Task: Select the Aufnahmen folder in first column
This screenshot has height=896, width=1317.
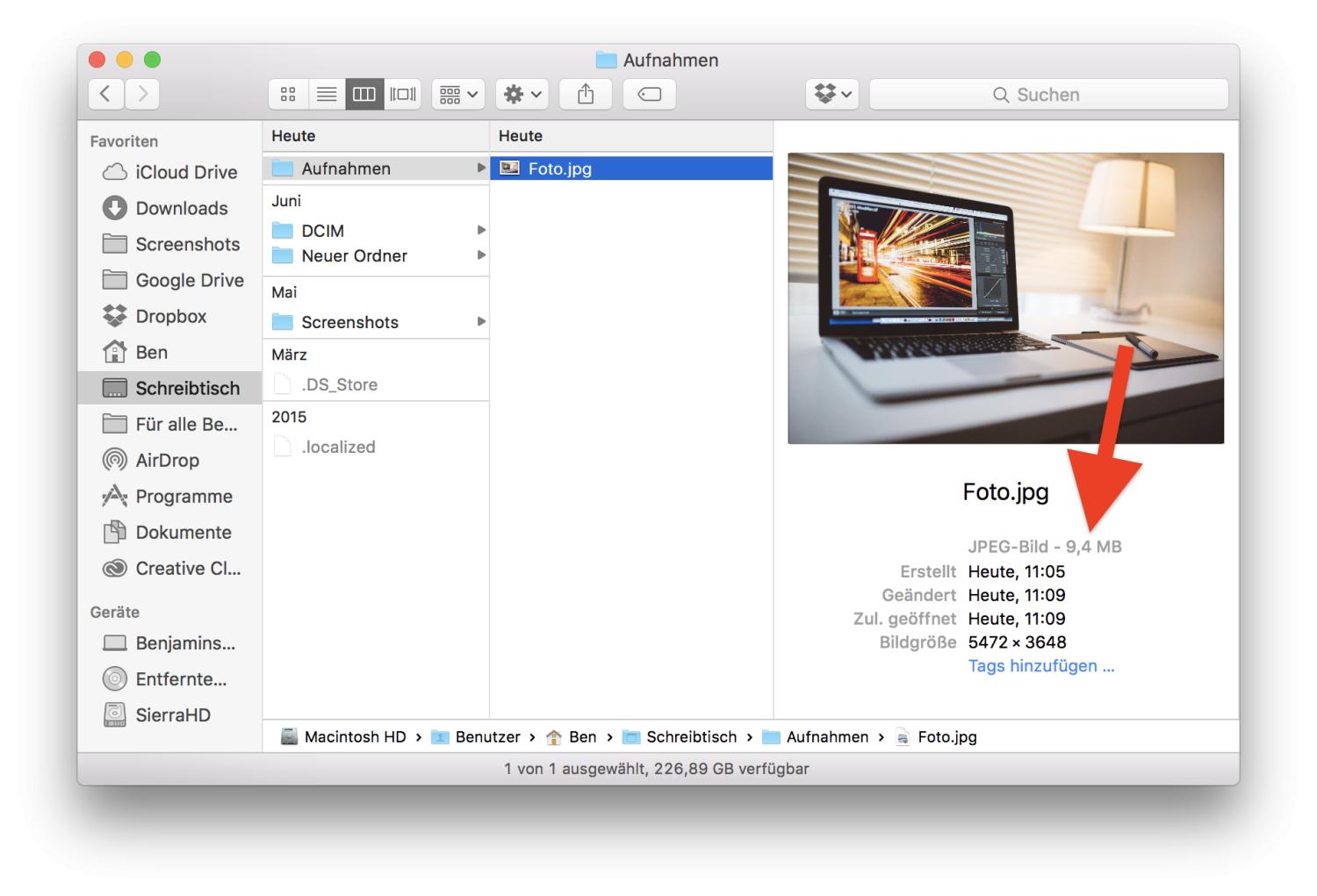Action: pos(376,168)
